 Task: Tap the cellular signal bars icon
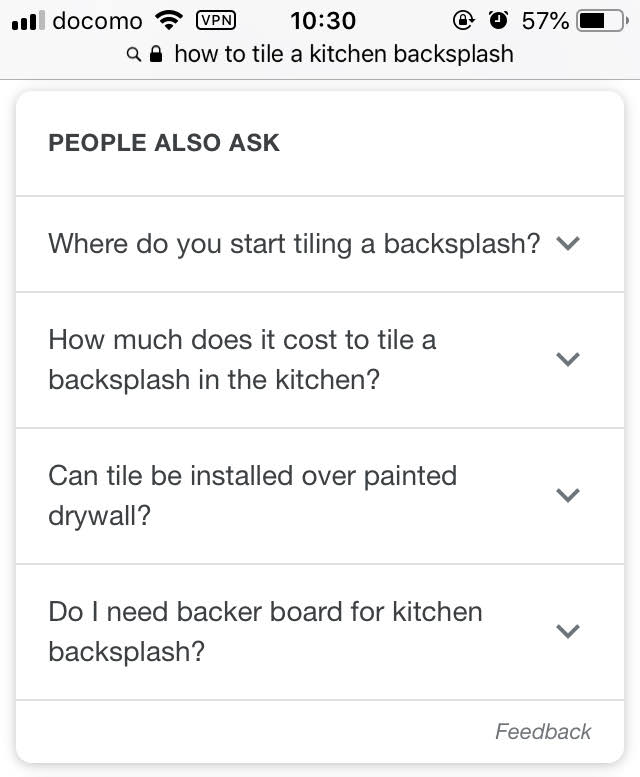click(28, 21)
